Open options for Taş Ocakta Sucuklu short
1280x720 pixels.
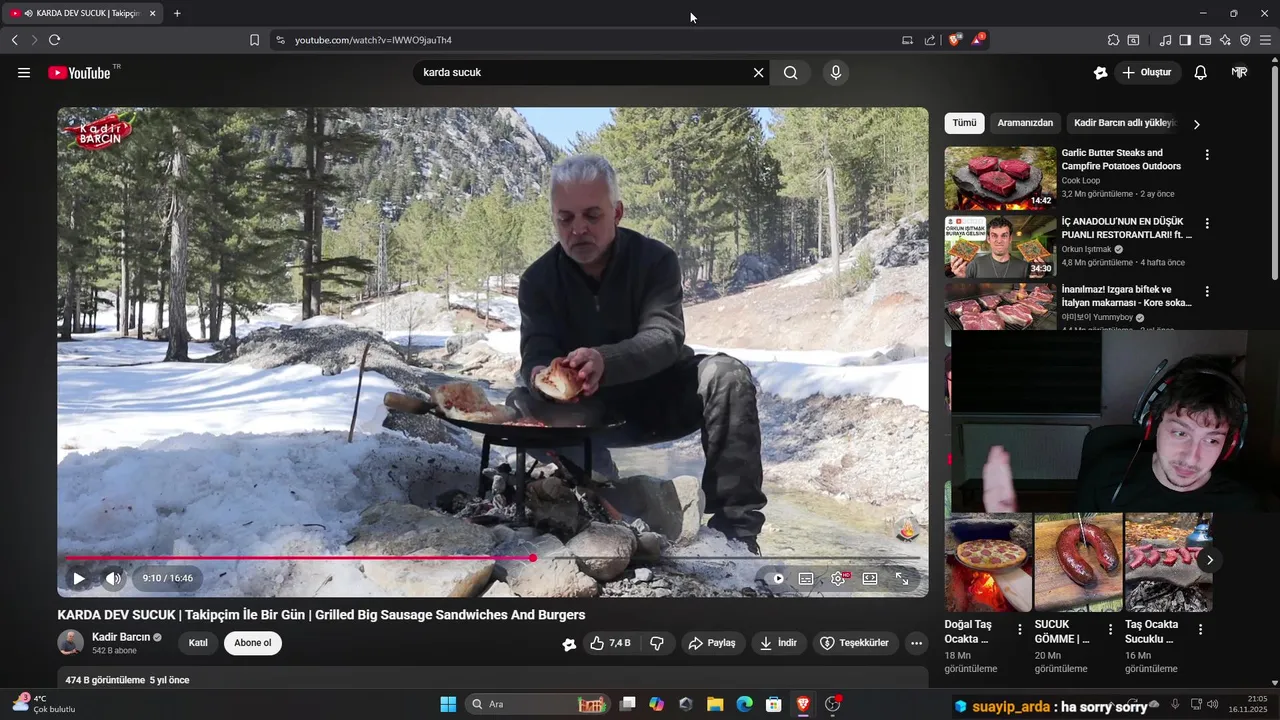coord(1200,629)
